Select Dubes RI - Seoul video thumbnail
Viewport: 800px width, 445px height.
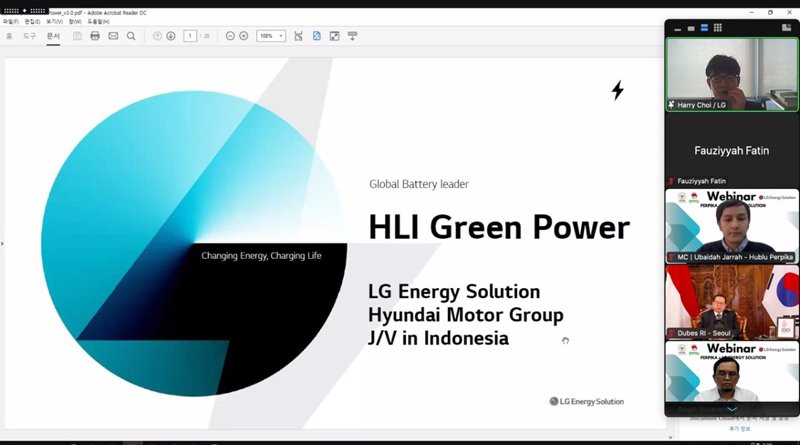point(732,302)
